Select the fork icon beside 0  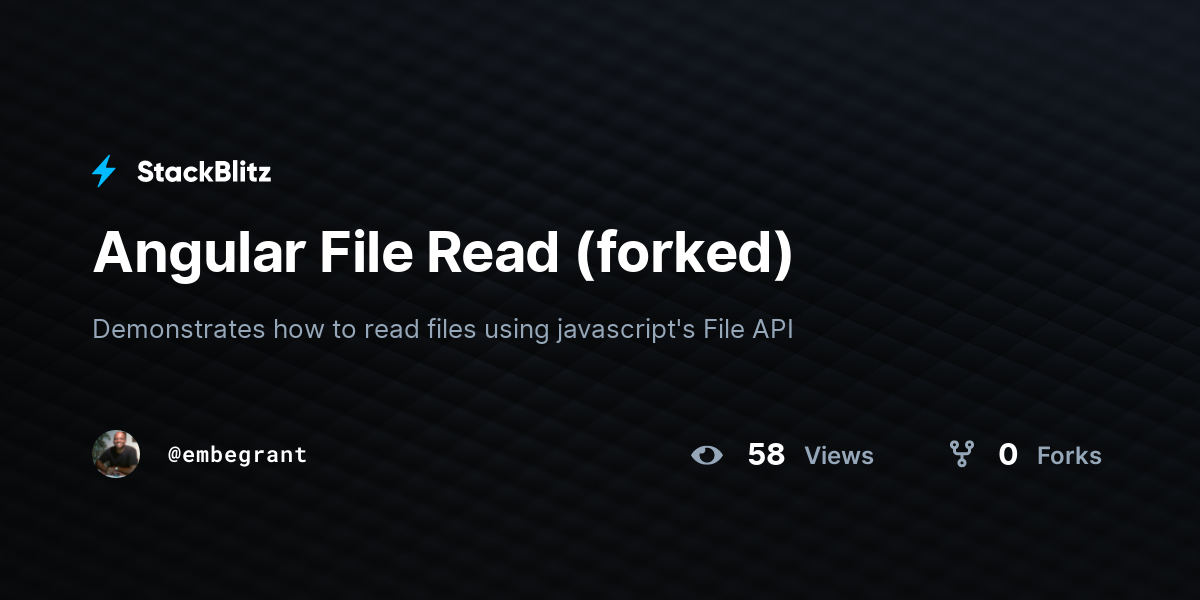(962, 455)
